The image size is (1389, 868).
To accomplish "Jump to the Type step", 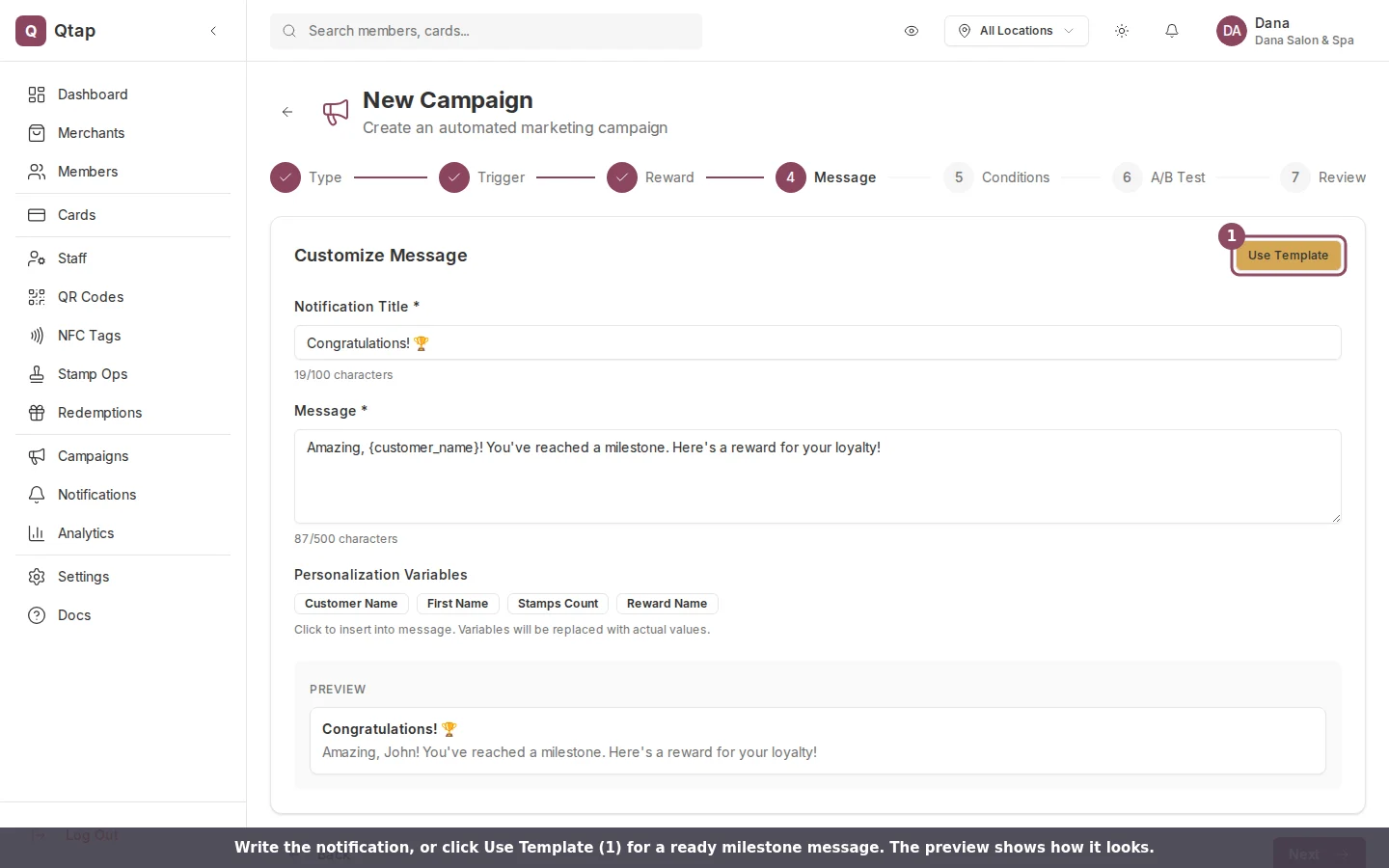I will (307, 177).
